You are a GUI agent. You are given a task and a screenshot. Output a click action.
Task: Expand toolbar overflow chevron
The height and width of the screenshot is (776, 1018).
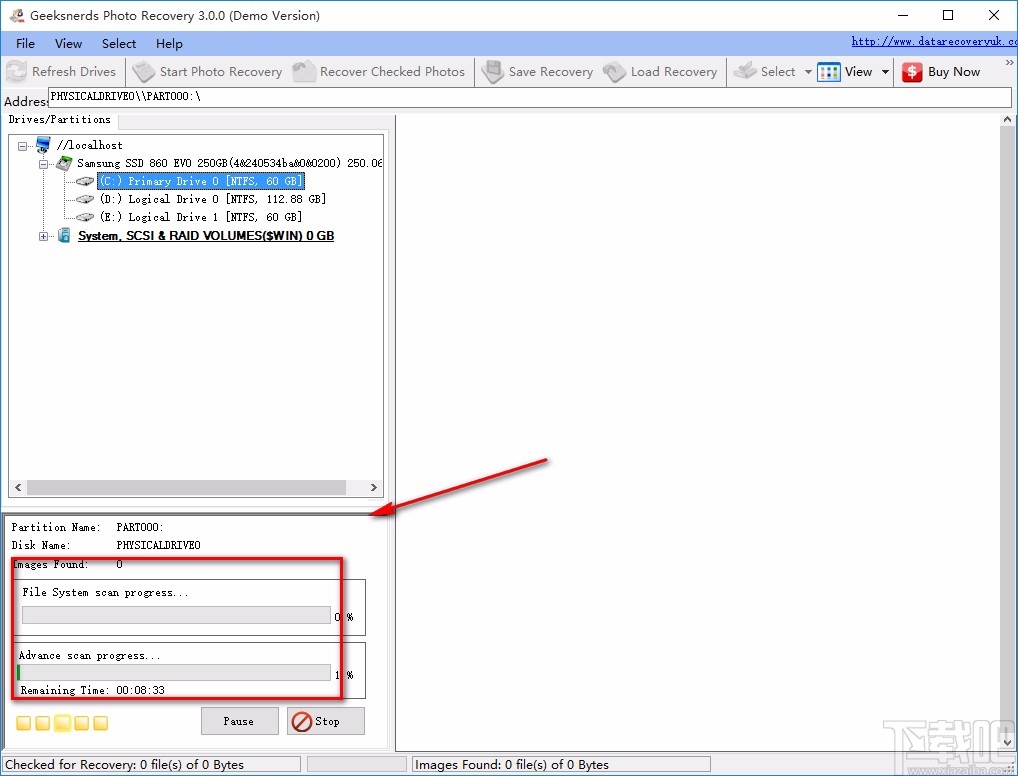tap(1010, 63)
